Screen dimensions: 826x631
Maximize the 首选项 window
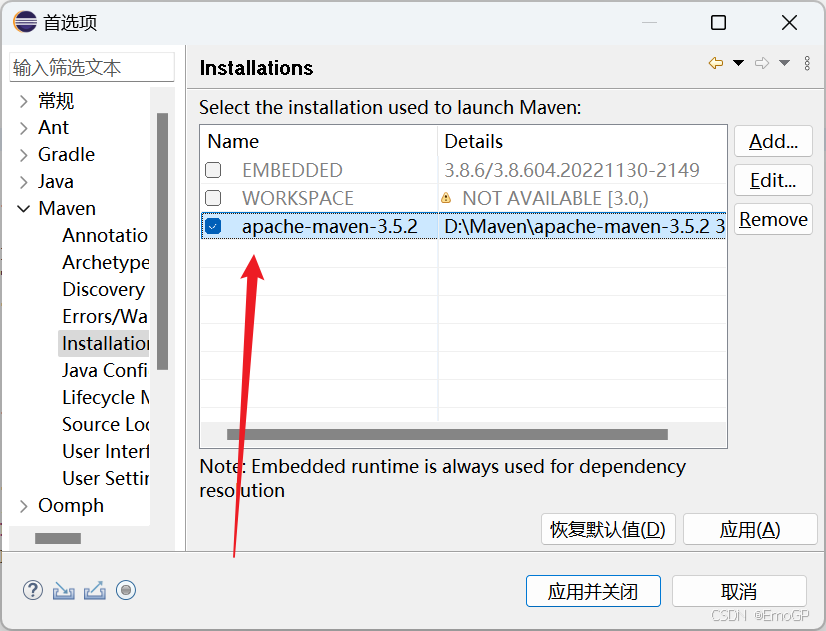tap(718, 23)
